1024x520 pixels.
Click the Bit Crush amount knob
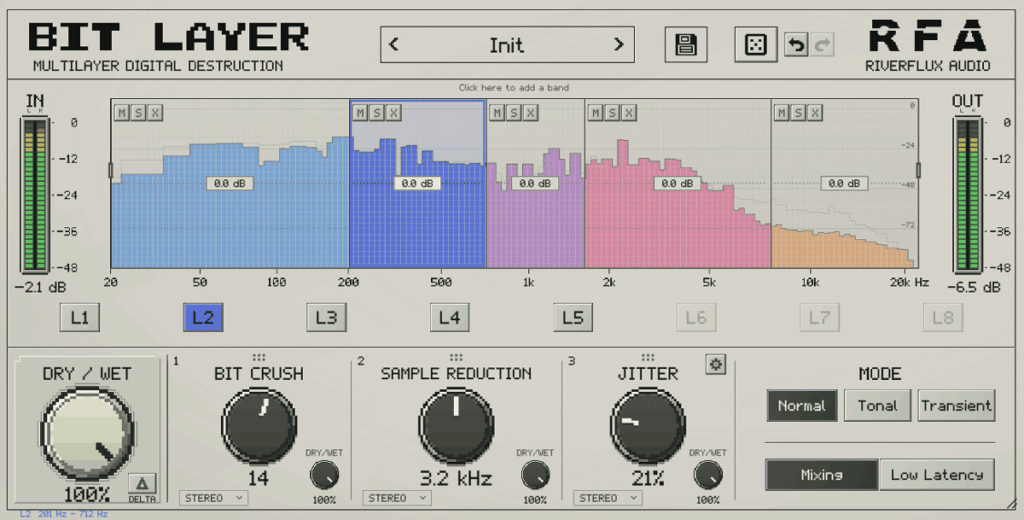point(259,426)
